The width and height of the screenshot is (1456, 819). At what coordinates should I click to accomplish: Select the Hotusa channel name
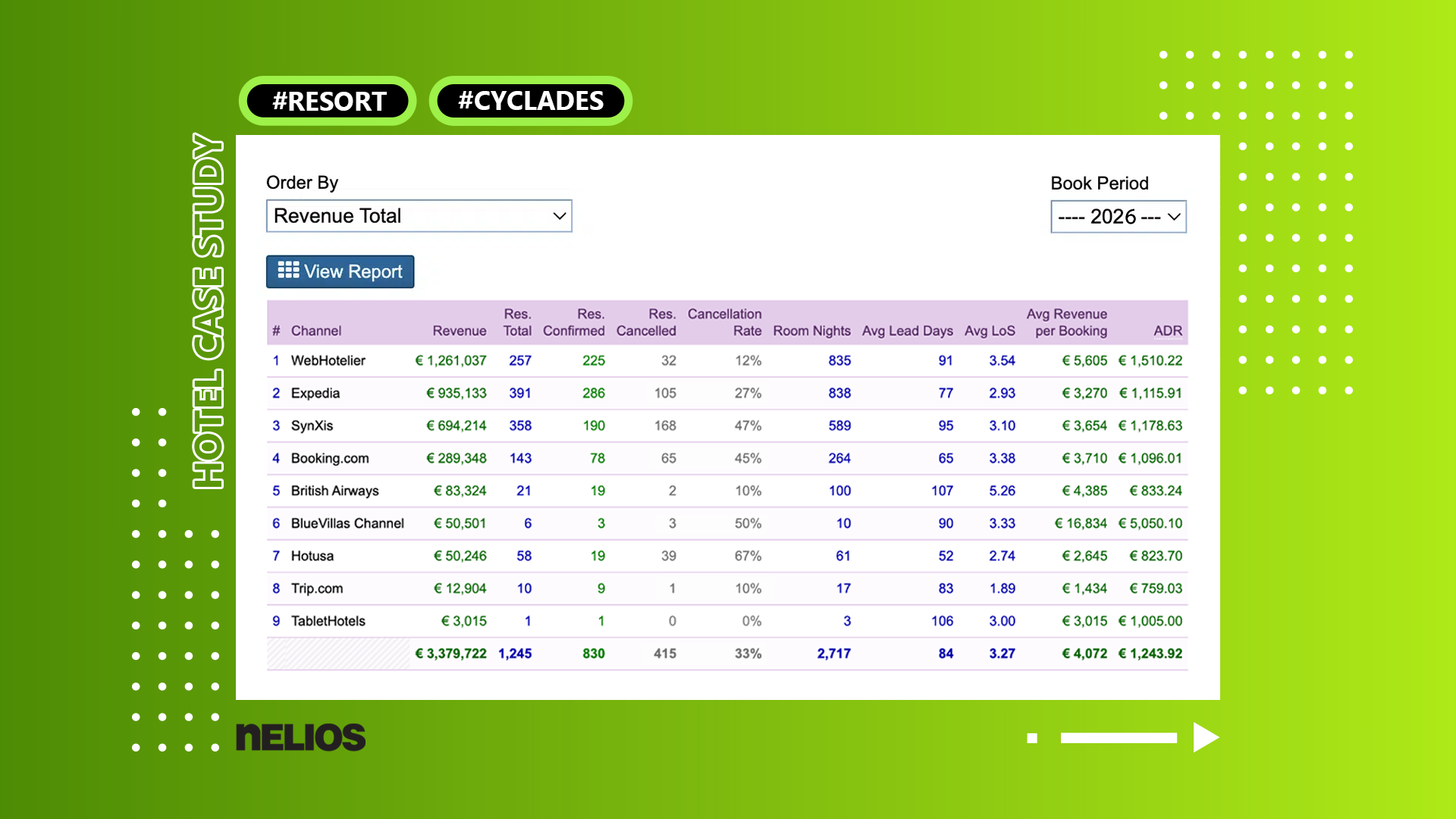click(312, 556)
